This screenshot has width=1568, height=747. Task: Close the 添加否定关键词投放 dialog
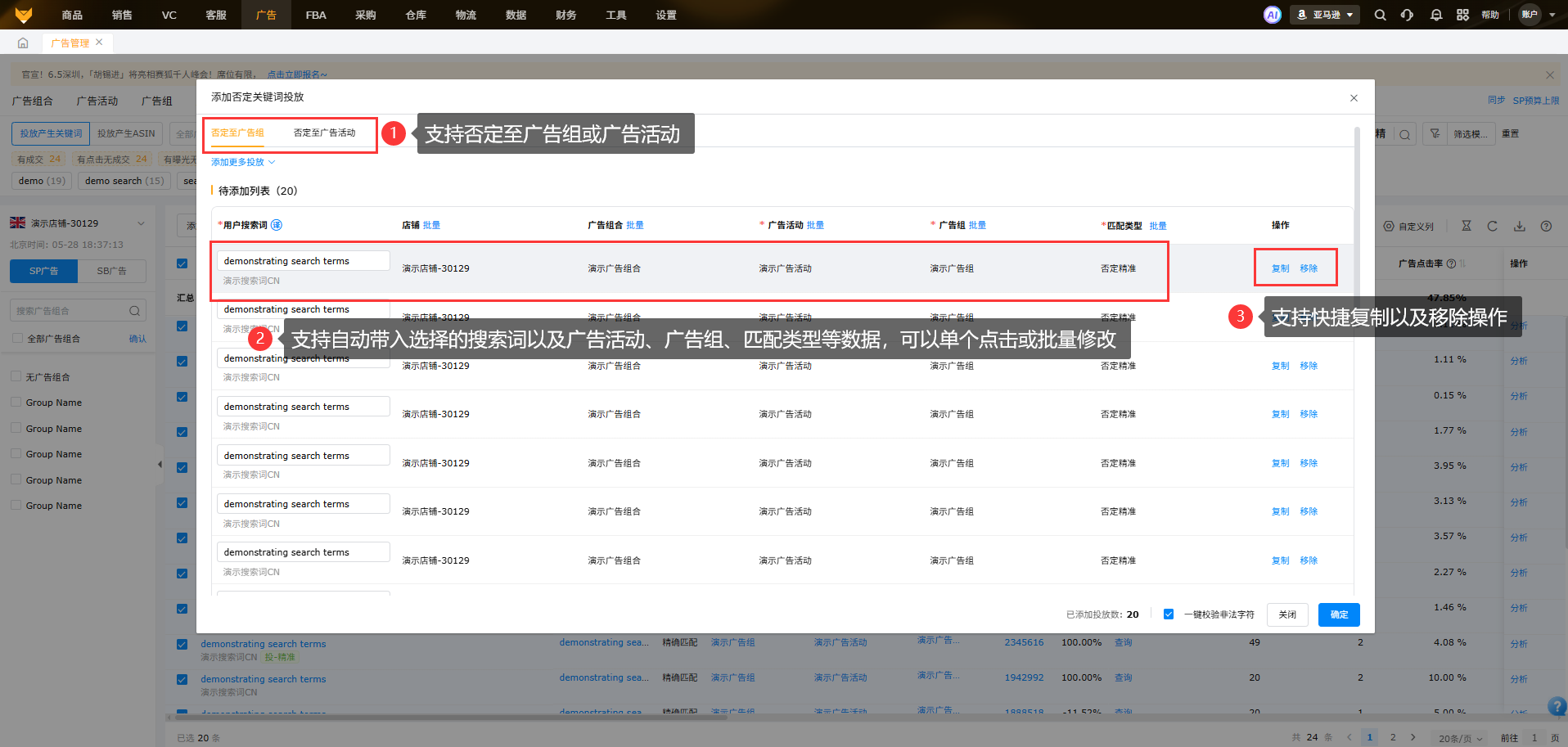pos(1354,98)
